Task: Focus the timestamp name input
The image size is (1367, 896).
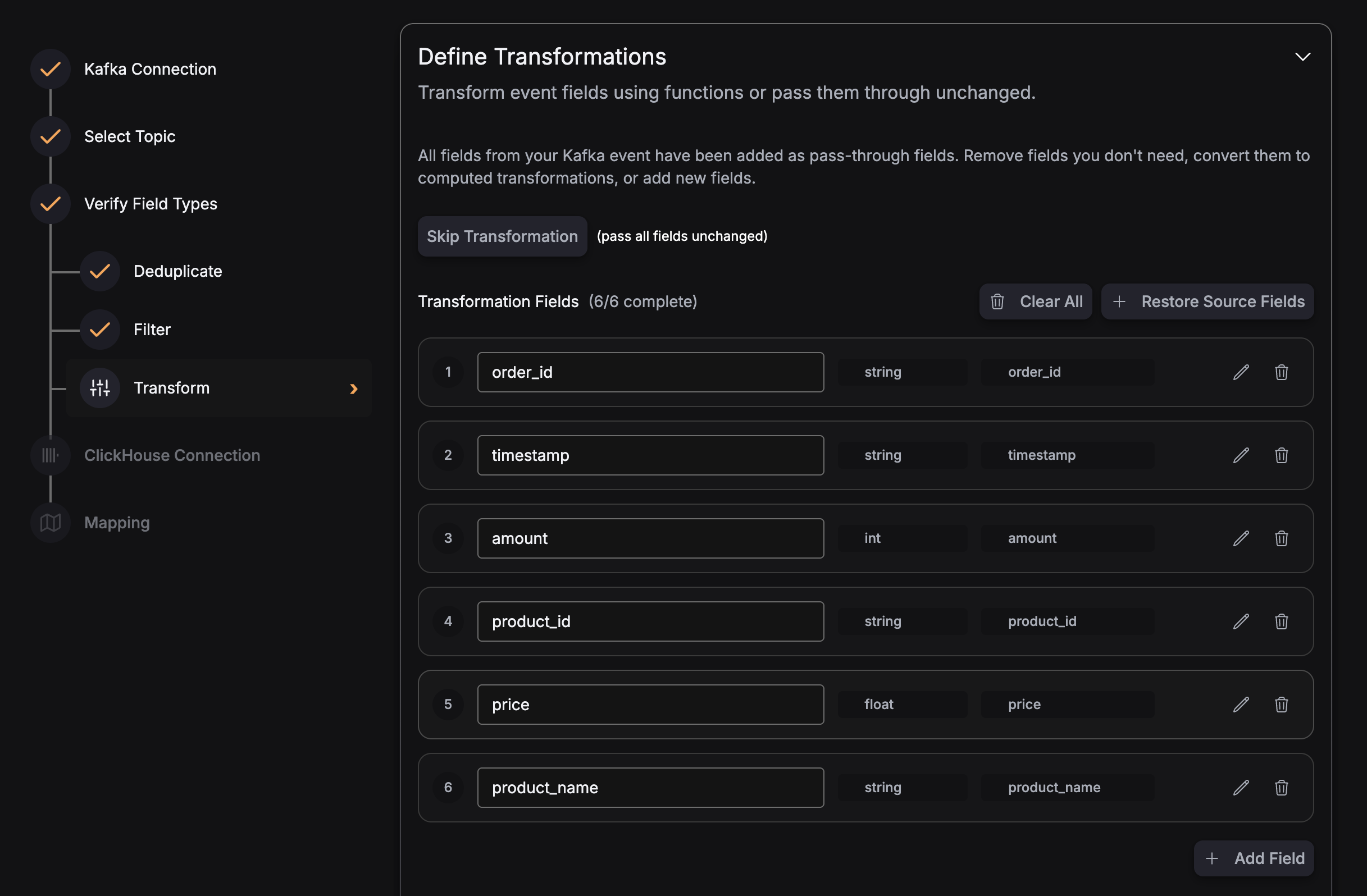Action: tap(651, 455)
